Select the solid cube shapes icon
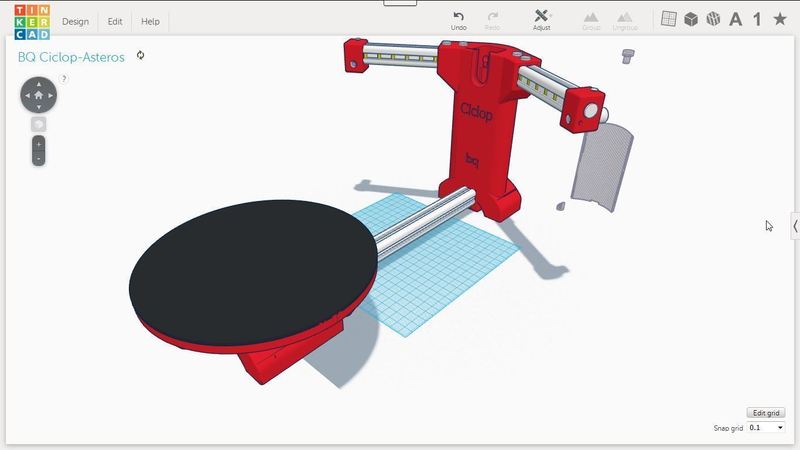 [691, 19]
